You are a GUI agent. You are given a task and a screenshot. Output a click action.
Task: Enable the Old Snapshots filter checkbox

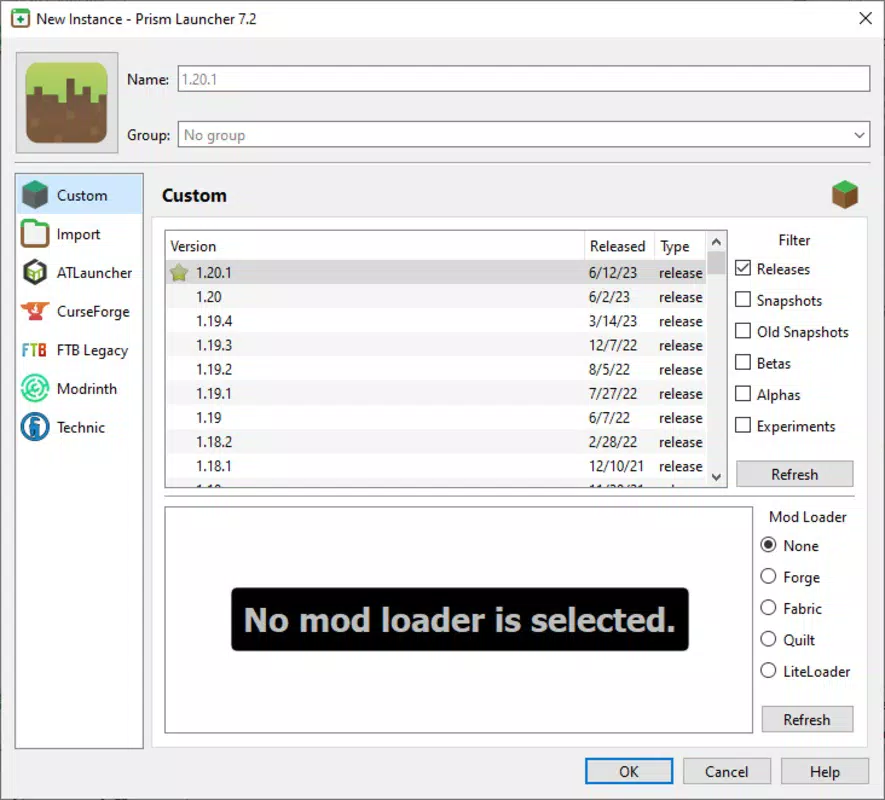point(743,331)
